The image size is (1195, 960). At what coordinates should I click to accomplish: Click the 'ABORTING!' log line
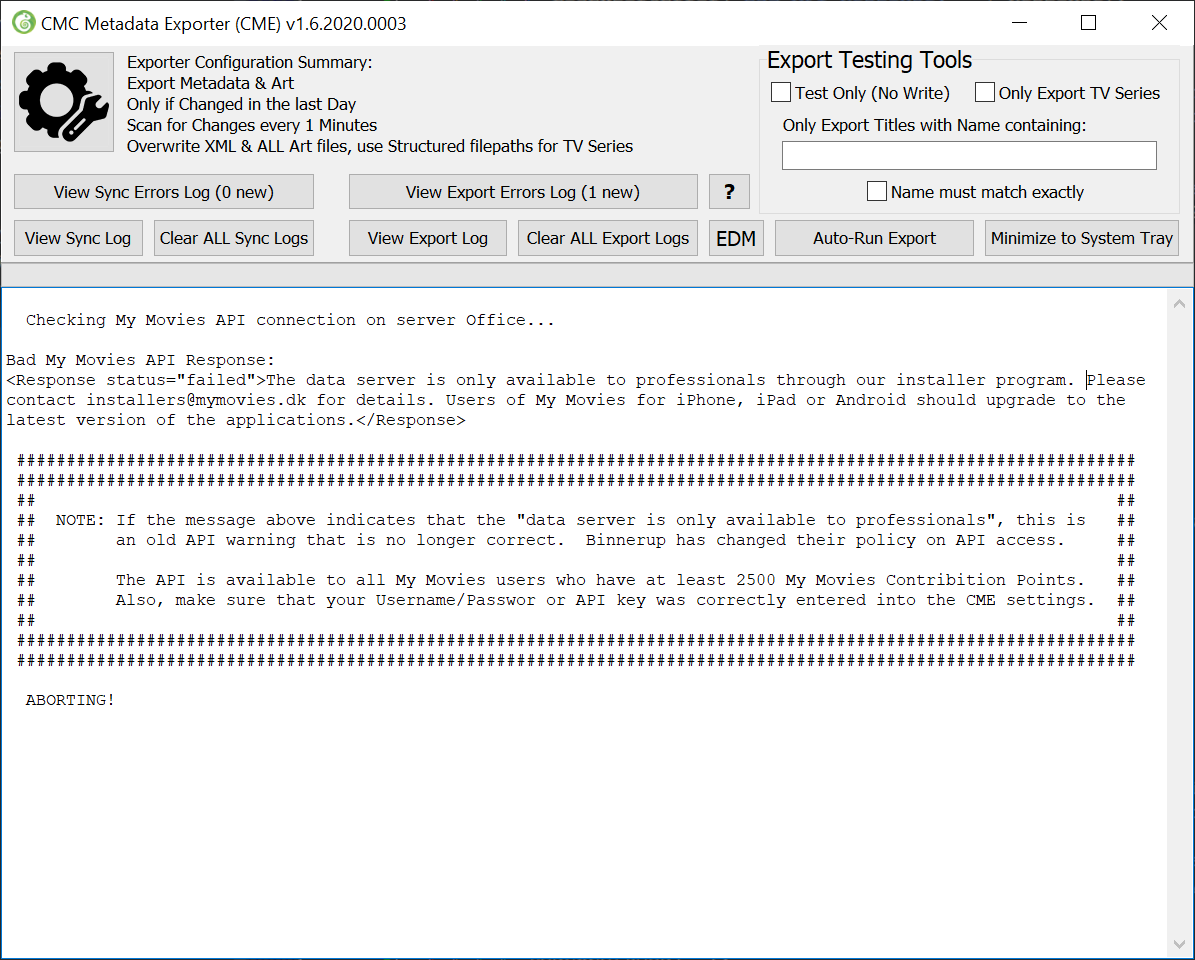coord(70,700)
